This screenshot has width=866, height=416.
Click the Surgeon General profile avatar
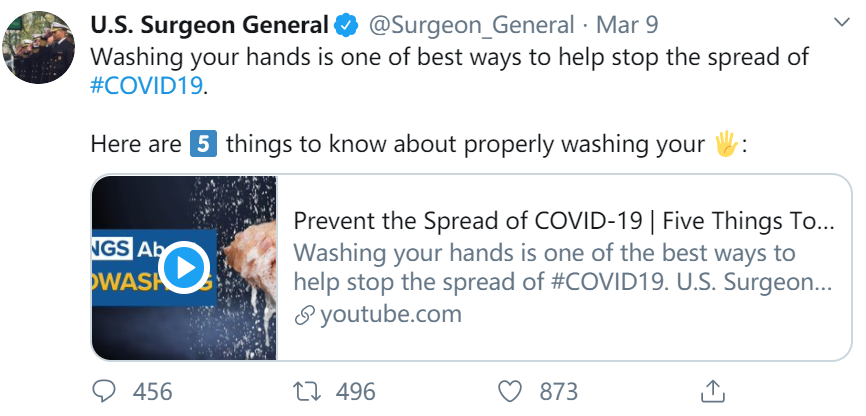38,47
